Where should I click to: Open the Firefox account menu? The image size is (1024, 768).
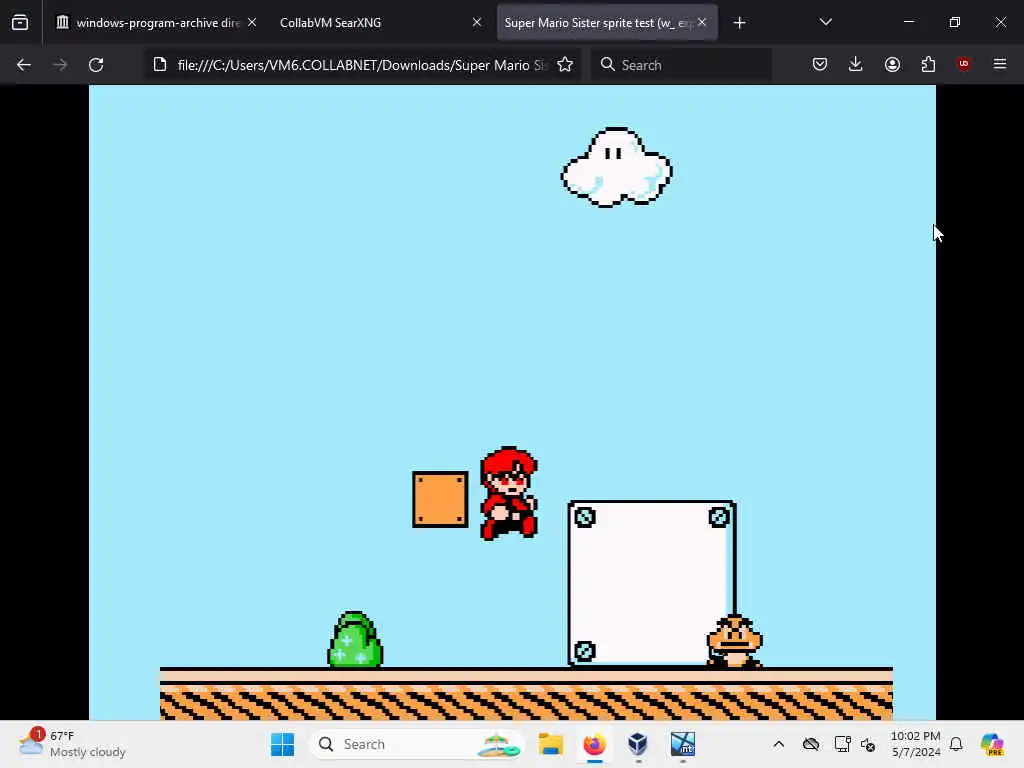pyautogui.click(x=892, y=65)
